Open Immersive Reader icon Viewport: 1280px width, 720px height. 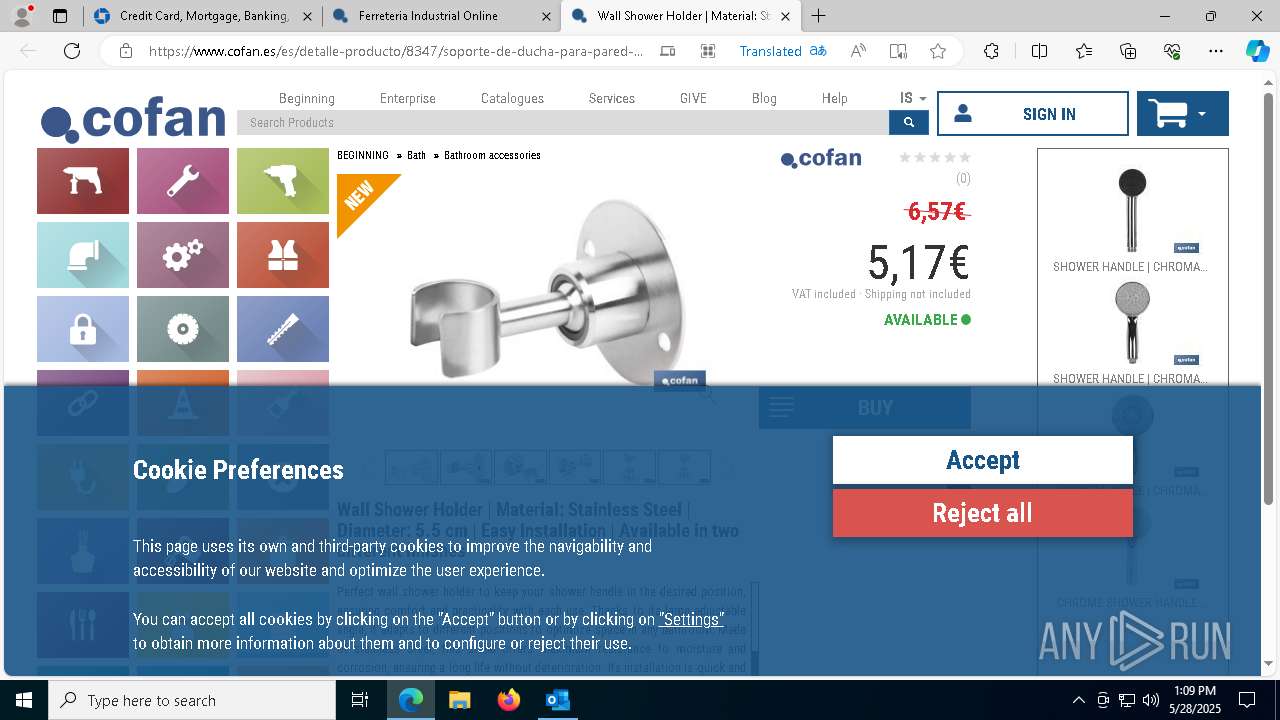tap(898, 51)
